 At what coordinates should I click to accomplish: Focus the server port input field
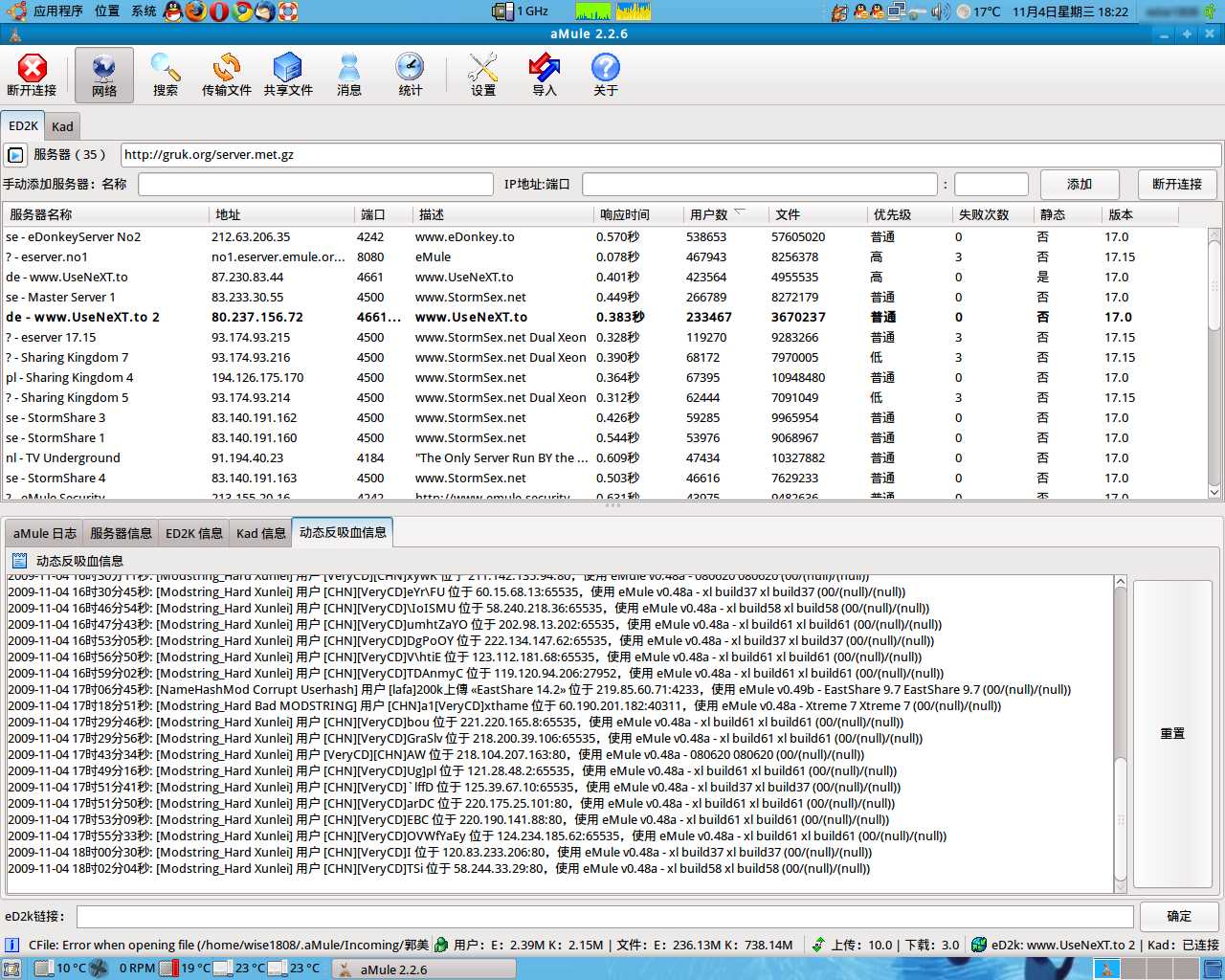point(991,184)
